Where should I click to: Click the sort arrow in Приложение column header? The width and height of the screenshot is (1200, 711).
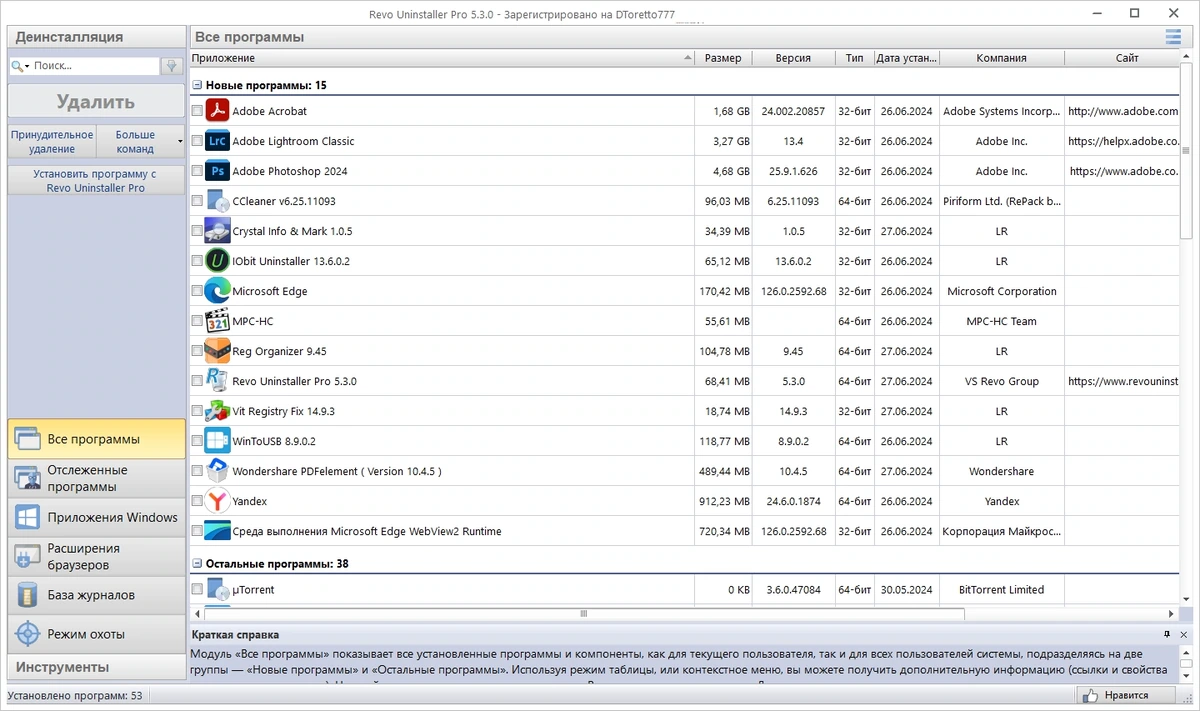[x=687, y=58]
